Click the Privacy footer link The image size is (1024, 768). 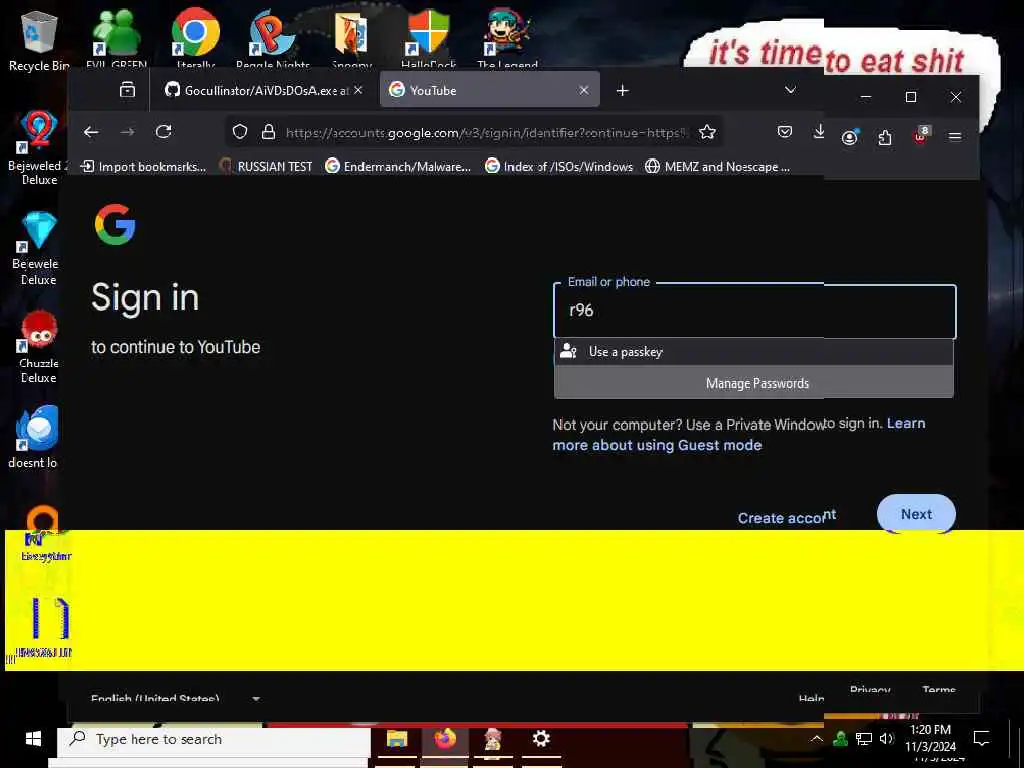(870, 690)
